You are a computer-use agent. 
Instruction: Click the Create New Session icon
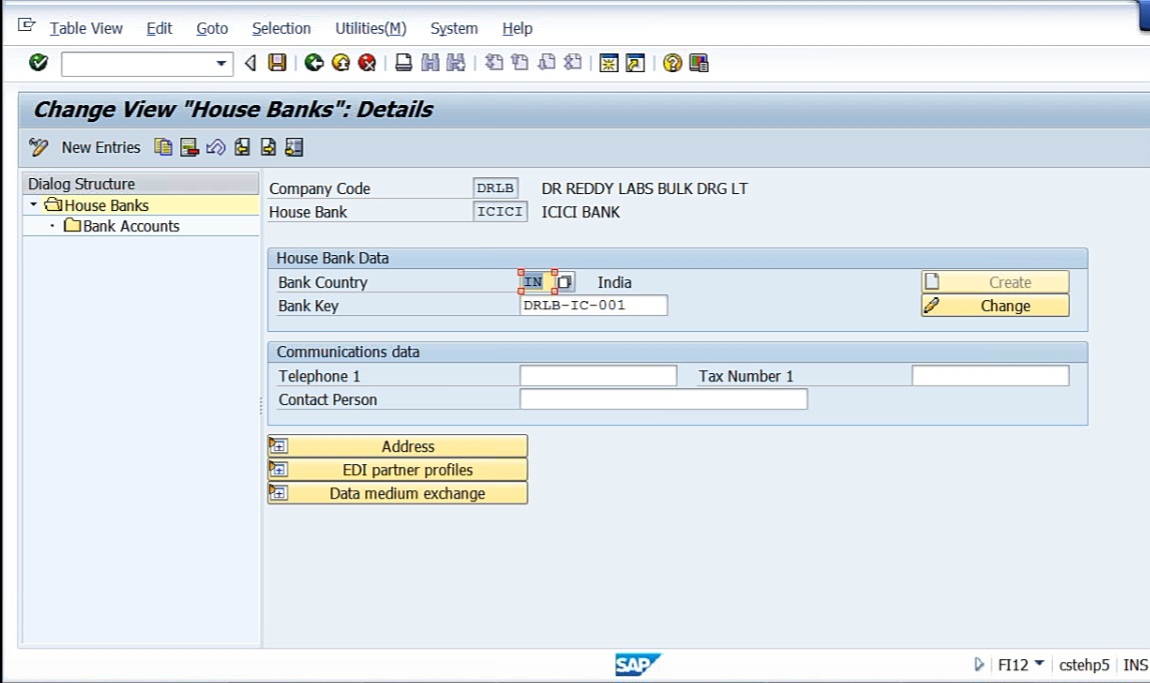(x=609, y=63)
